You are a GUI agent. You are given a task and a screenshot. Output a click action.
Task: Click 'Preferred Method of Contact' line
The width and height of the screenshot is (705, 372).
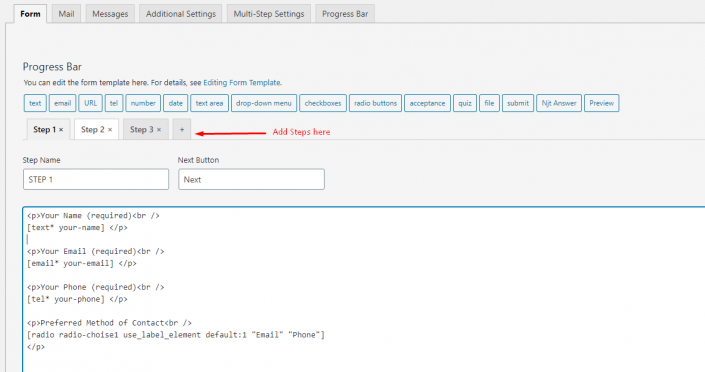point(109,323)
